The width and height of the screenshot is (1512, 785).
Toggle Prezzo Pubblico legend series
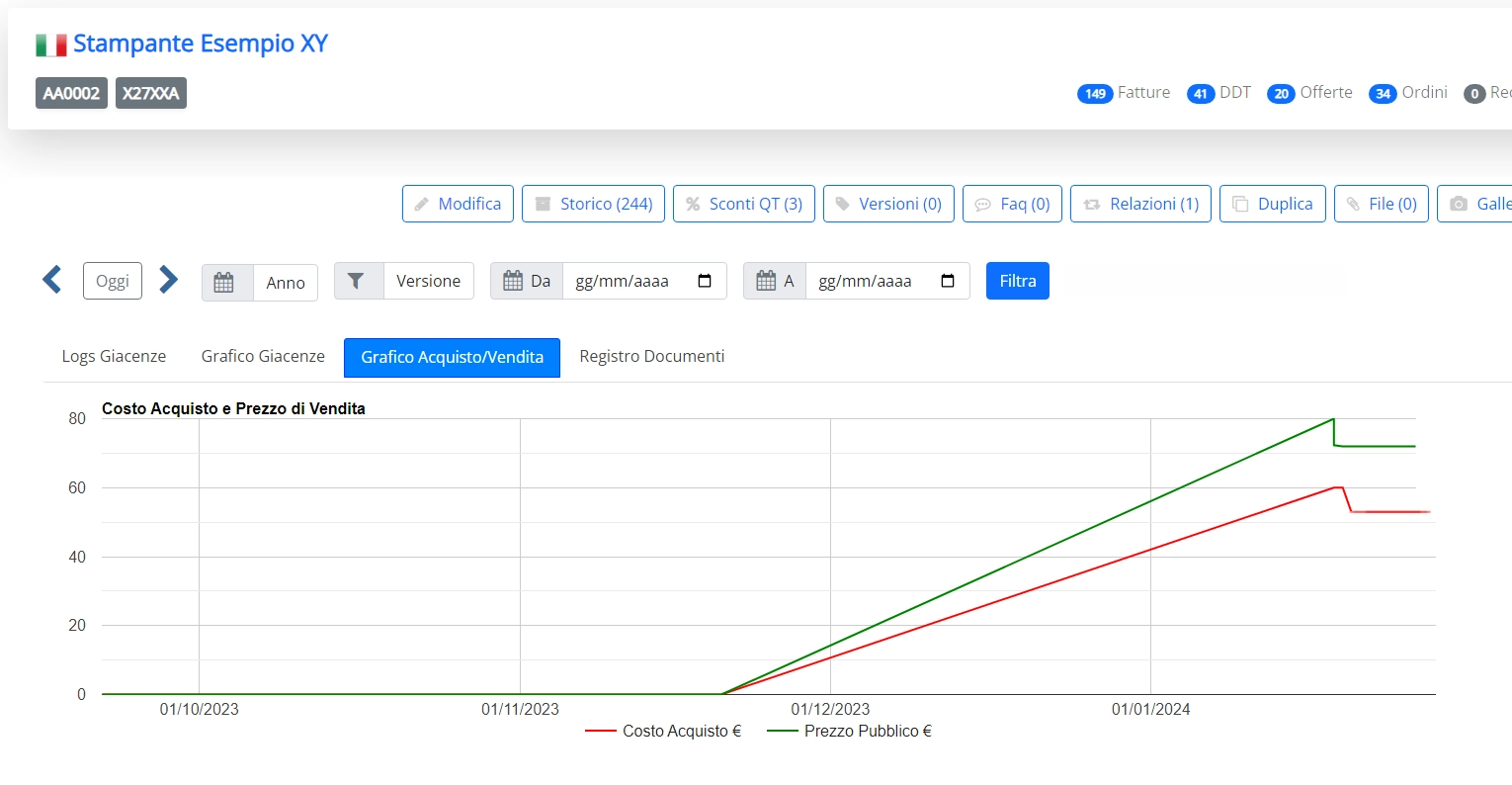(850, 731)
